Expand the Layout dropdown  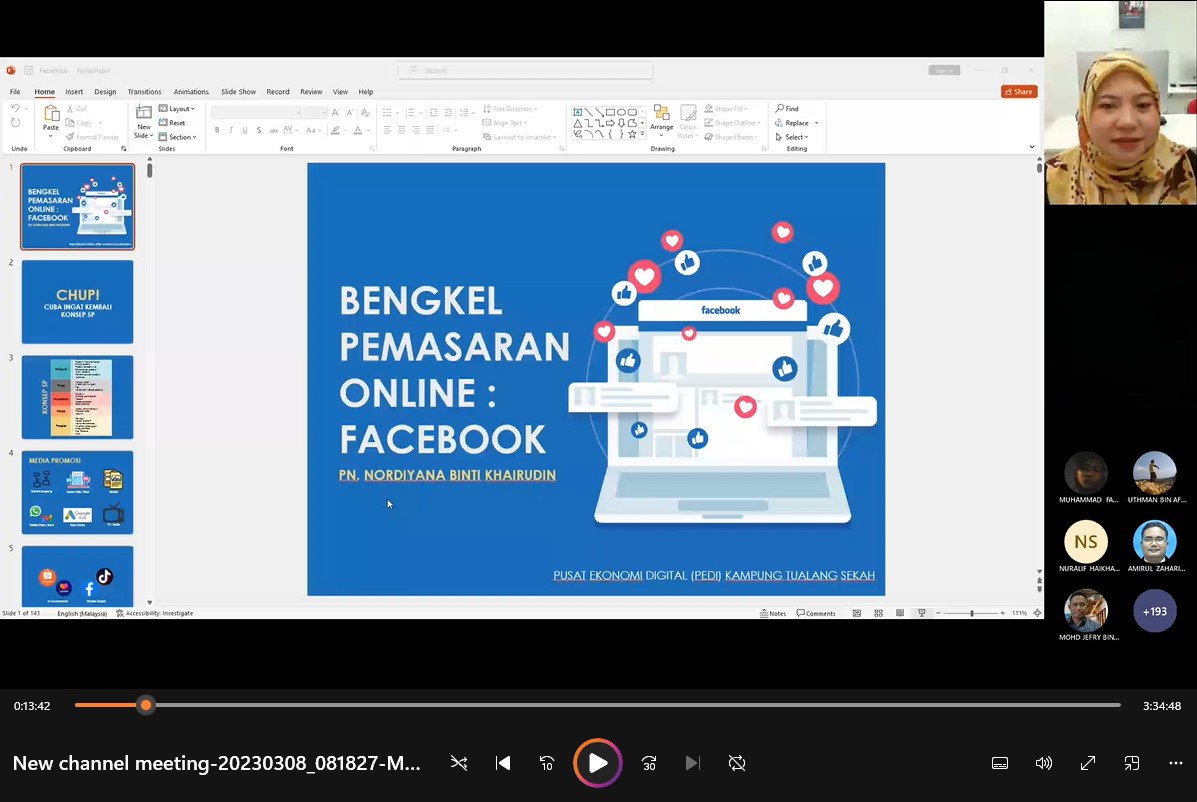point(177,109)
